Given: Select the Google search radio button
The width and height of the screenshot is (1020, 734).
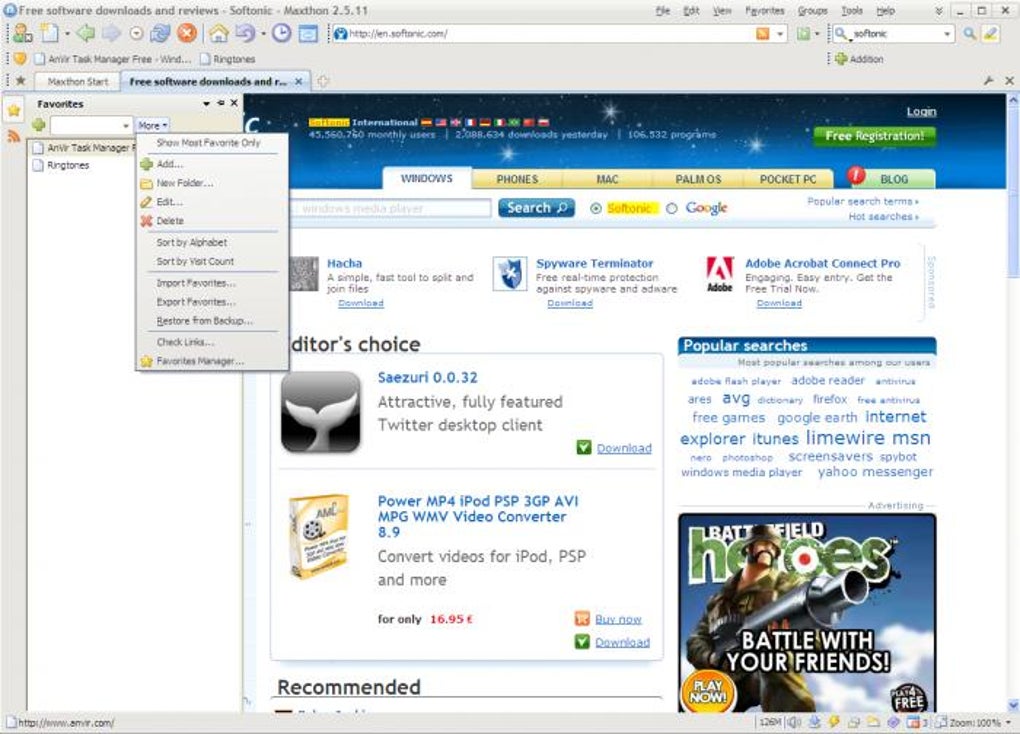Looking at the screenshot, I should [x=672, y=208].
